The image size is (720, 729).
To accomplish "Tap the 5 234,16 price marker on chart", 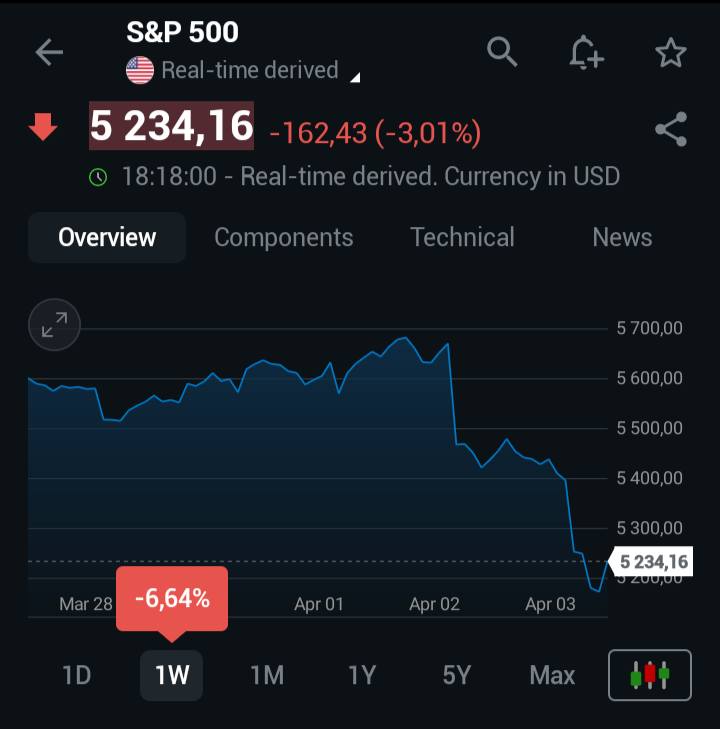I will point(651,562).
